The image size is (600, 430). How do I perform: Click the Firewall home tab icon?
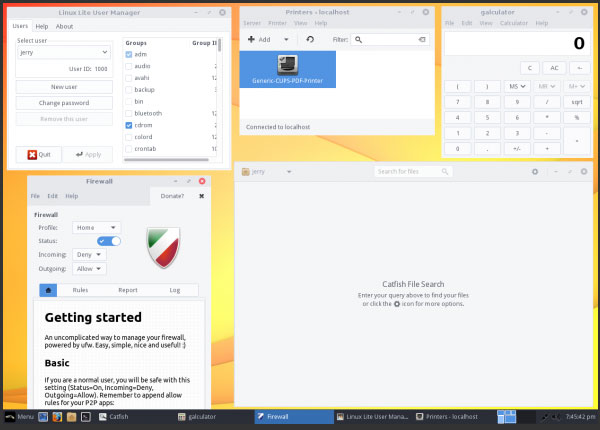48,290
